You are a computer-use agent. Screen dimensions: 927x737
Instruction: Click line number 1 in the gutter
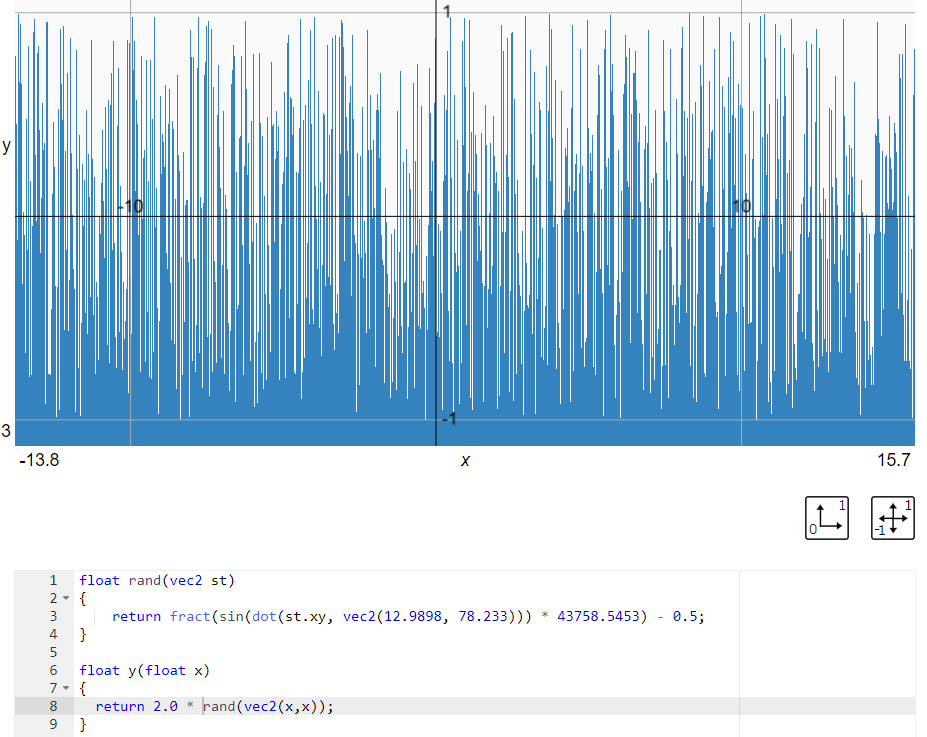[x=53, y=580]
